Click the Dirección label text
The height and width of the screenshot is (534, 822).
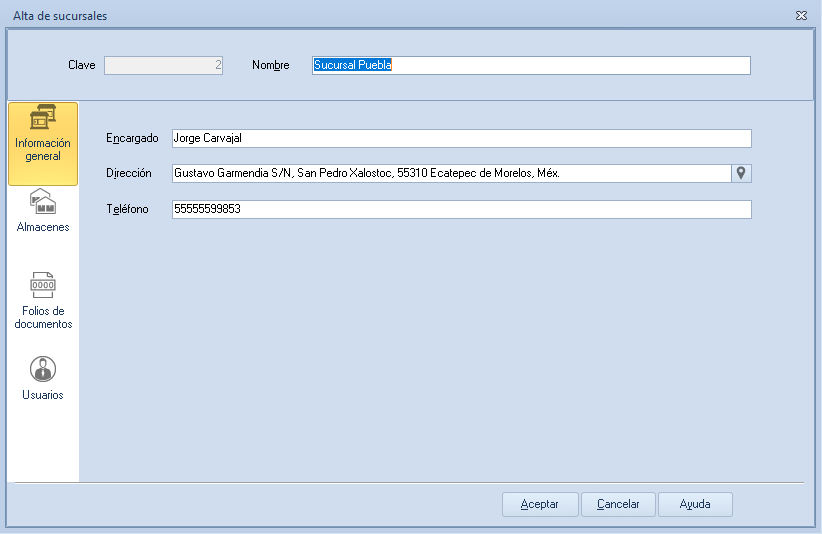pyautogui.click(x=129, y=173)
